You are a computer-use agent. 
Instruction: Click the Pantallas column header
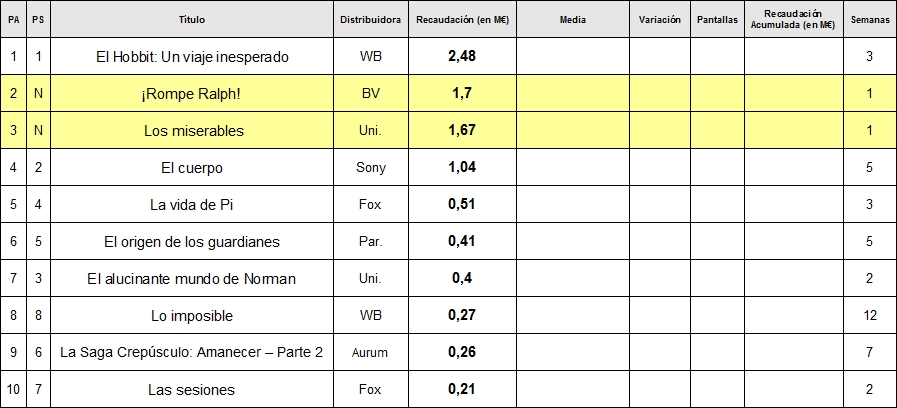[717, 19]
